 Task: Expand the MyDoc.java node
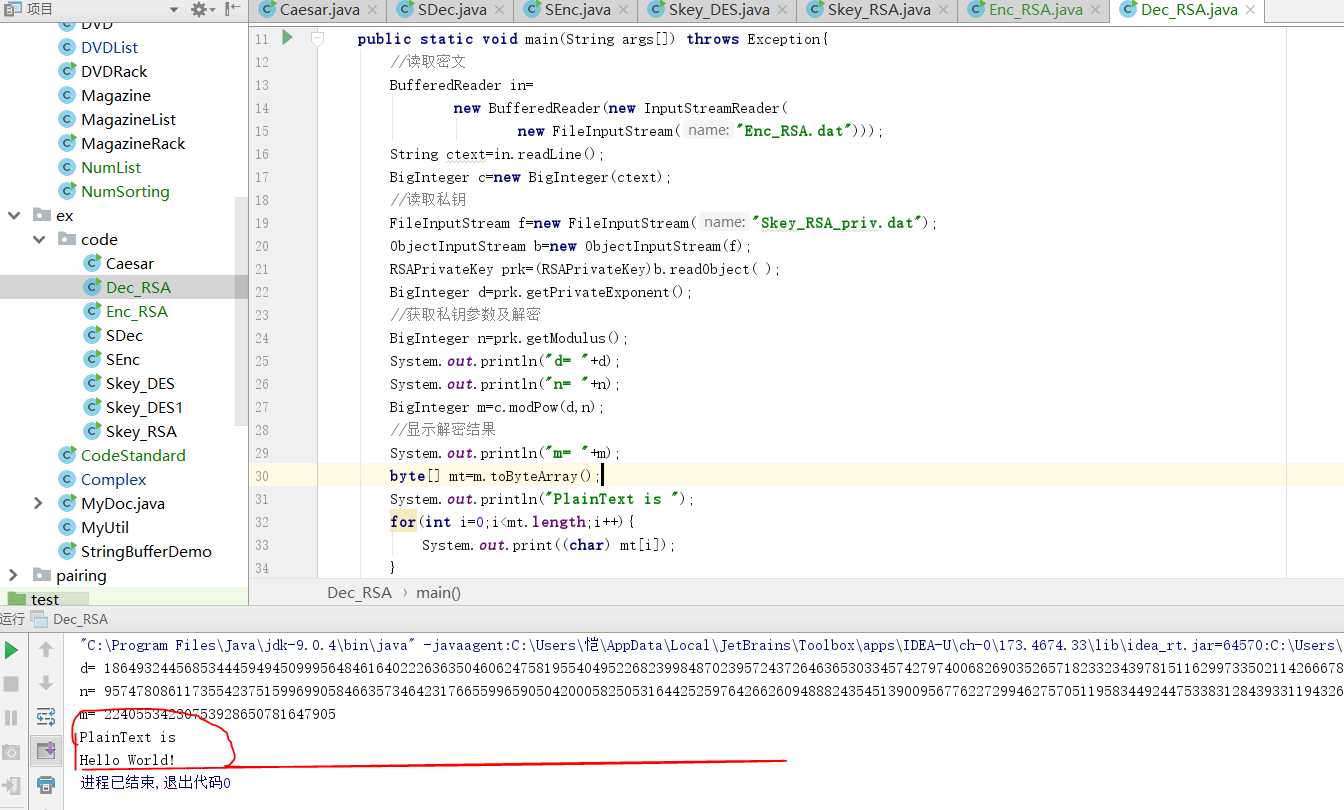pyautogui.click(x=38, y=503)
